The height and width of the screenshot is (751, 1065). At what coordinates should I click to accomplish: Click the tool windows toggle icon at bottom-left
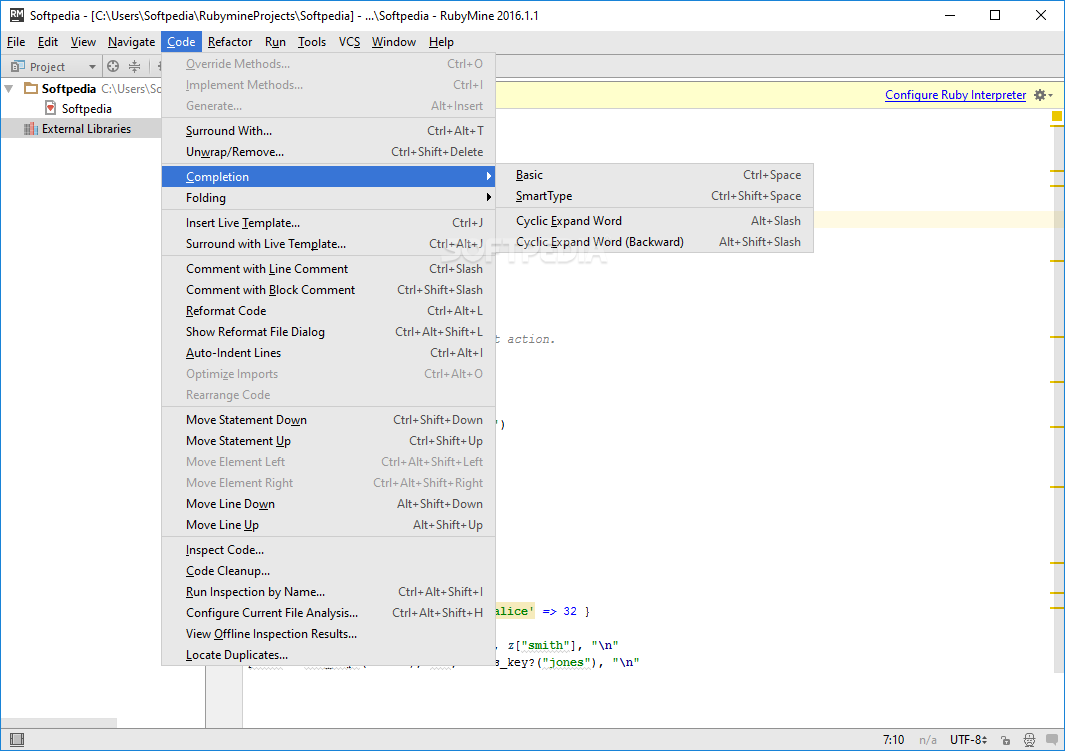pos(17,739)
